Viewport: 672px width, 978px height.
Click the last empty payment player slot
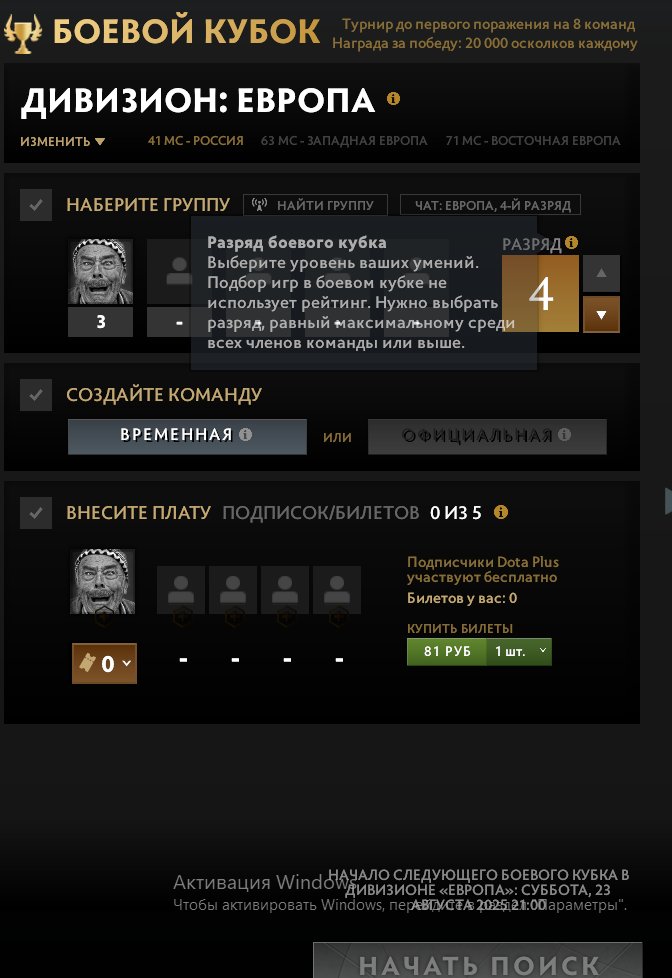(x=337, y=589)
